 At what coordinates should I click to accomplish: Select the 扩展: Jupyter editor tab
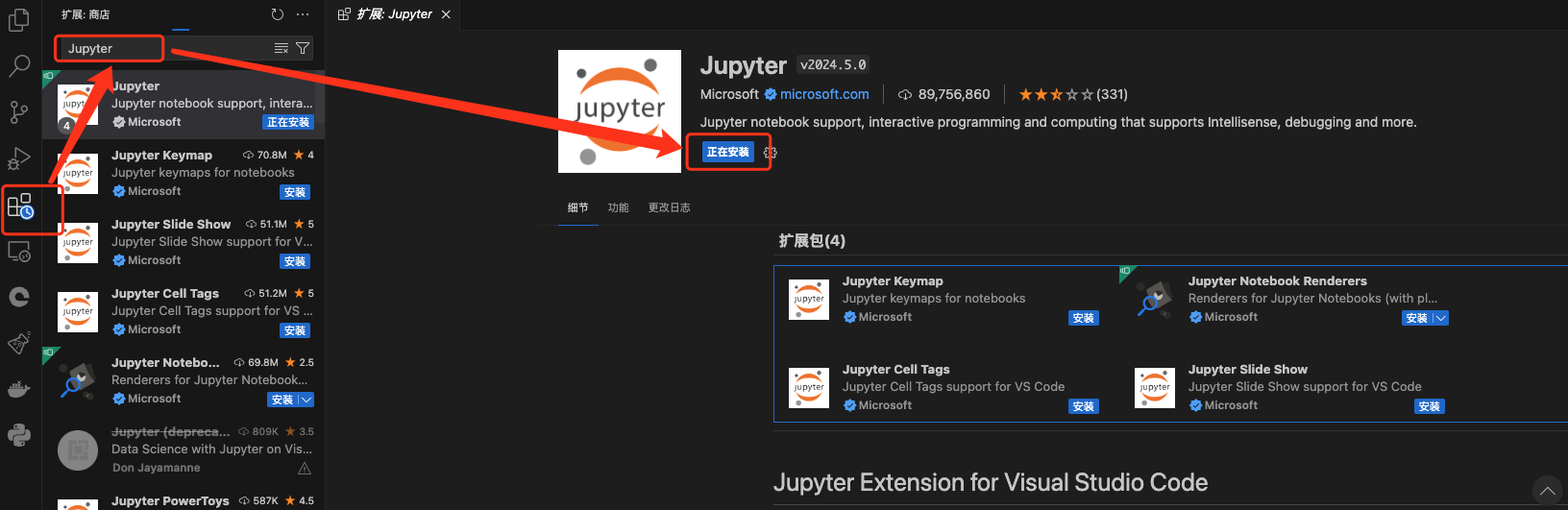[x=394, y=14]
